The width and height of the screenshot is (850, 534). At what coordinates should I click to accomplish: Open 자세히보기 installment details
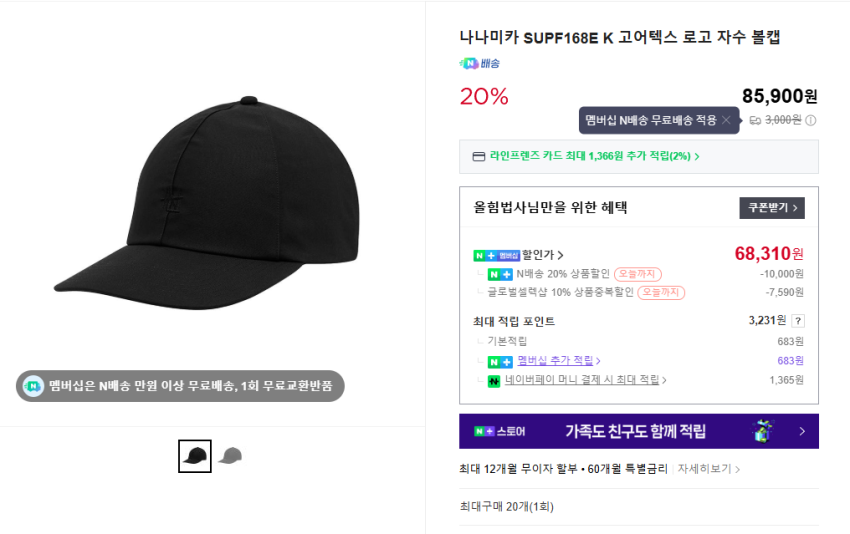(709, 469)
